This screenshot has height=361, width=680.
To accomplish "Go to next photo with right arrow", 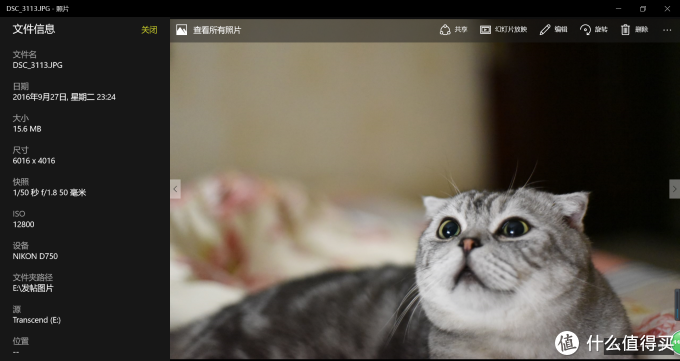I will (x=674, y=189).
